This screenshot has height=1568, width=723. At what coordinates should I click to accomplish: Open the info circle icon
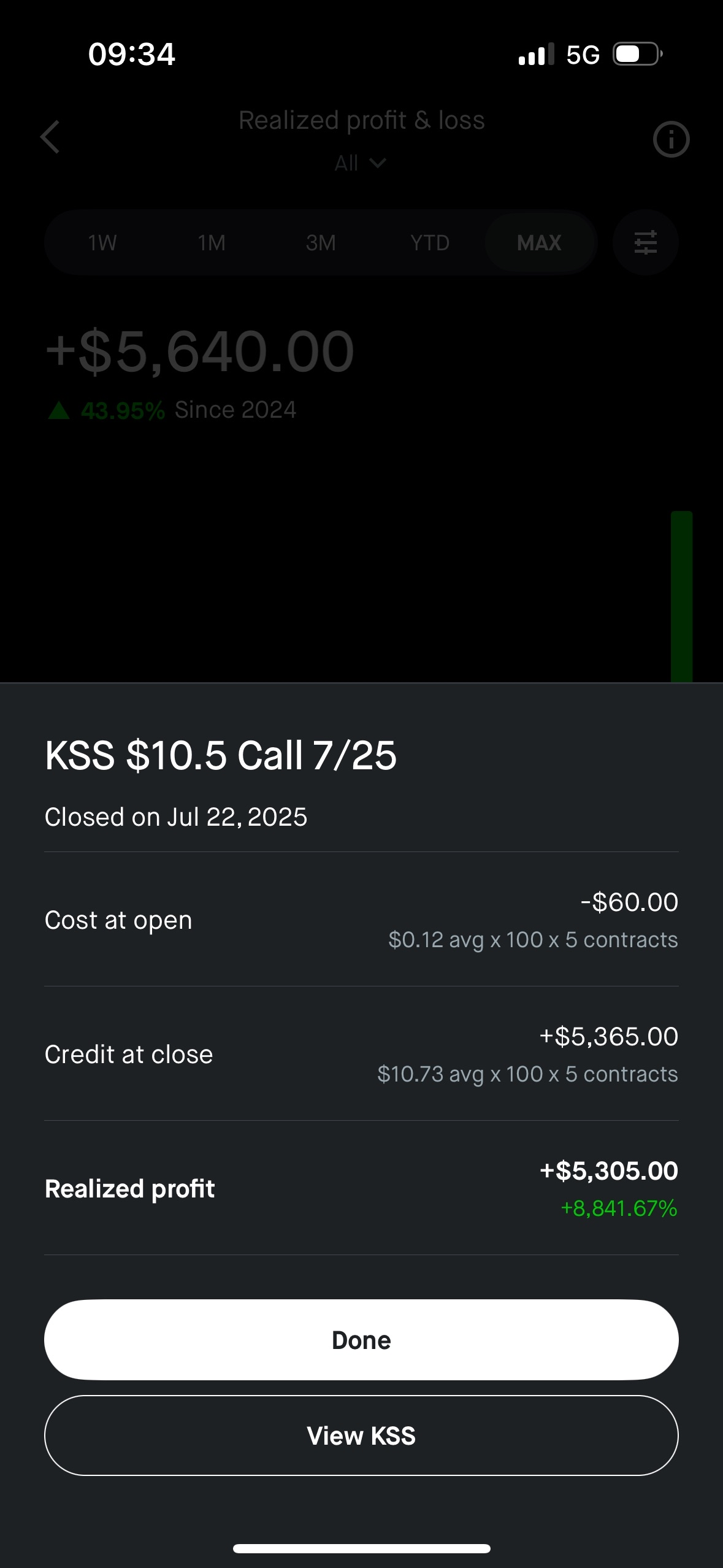click(x=671, y=139)
